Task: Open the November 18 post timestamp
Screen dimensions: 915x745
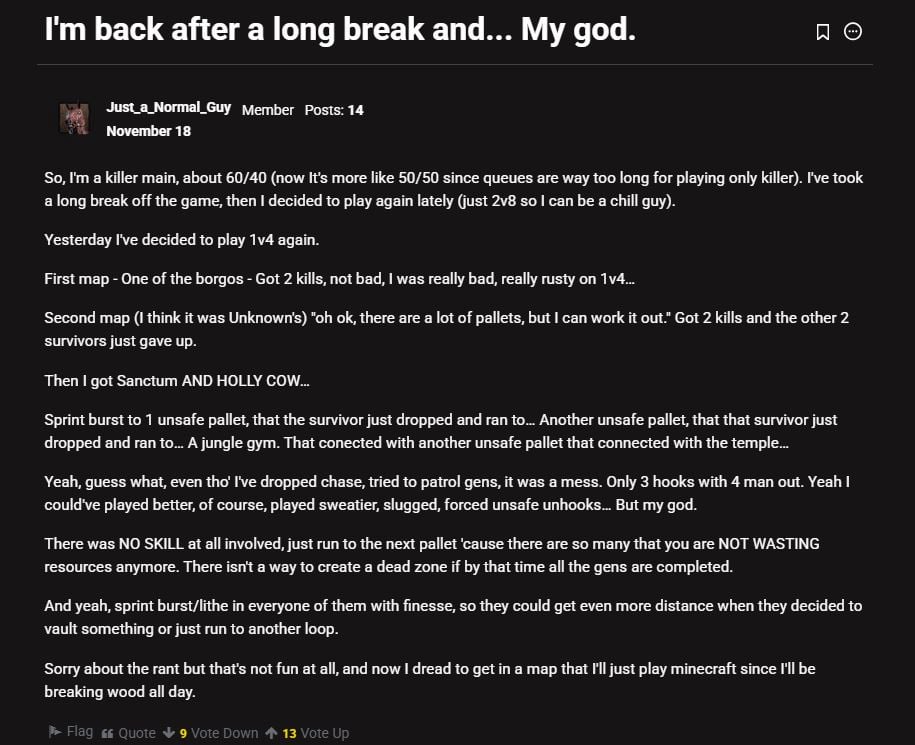Action: pos(148,130)
